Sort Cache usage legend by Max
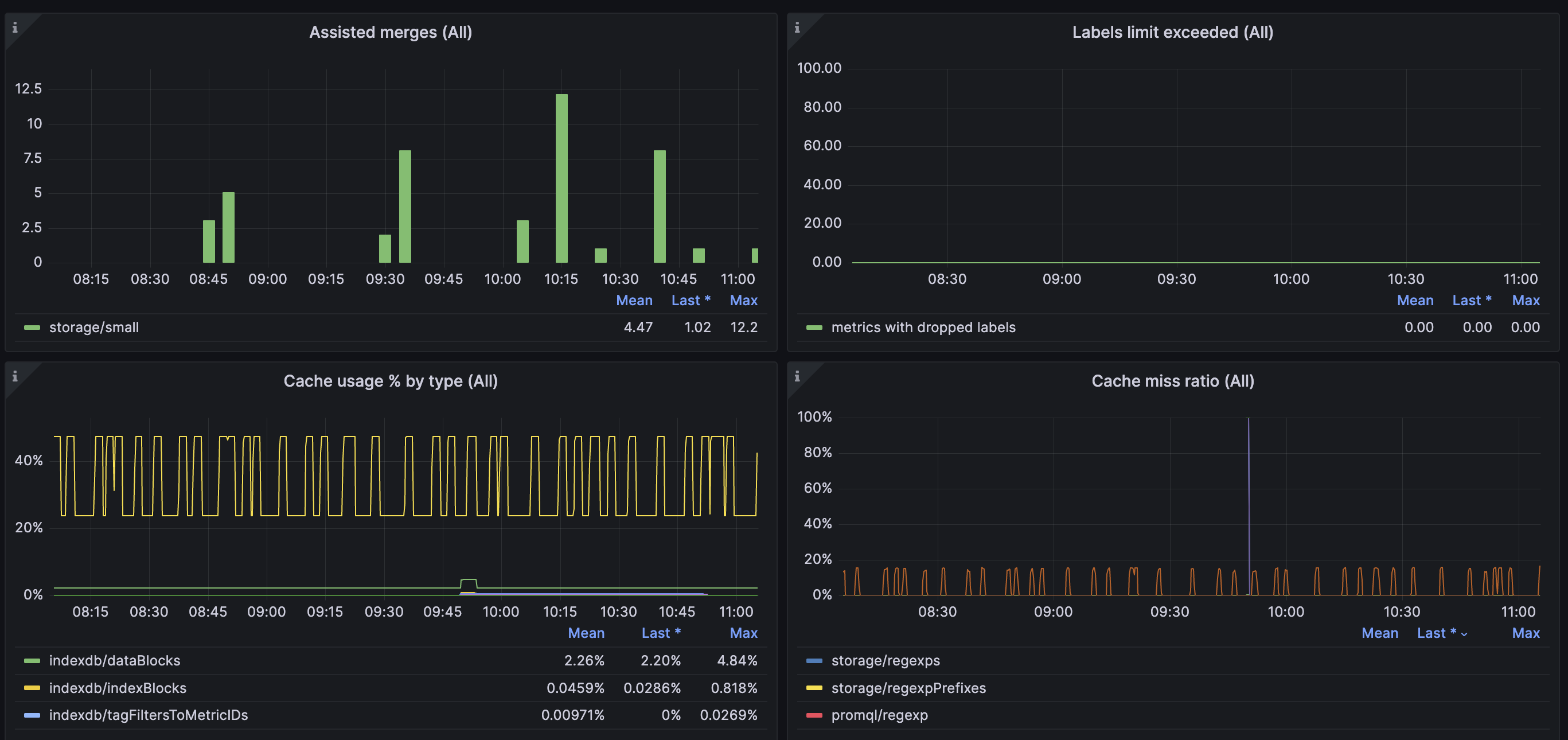 pos(743,633)
